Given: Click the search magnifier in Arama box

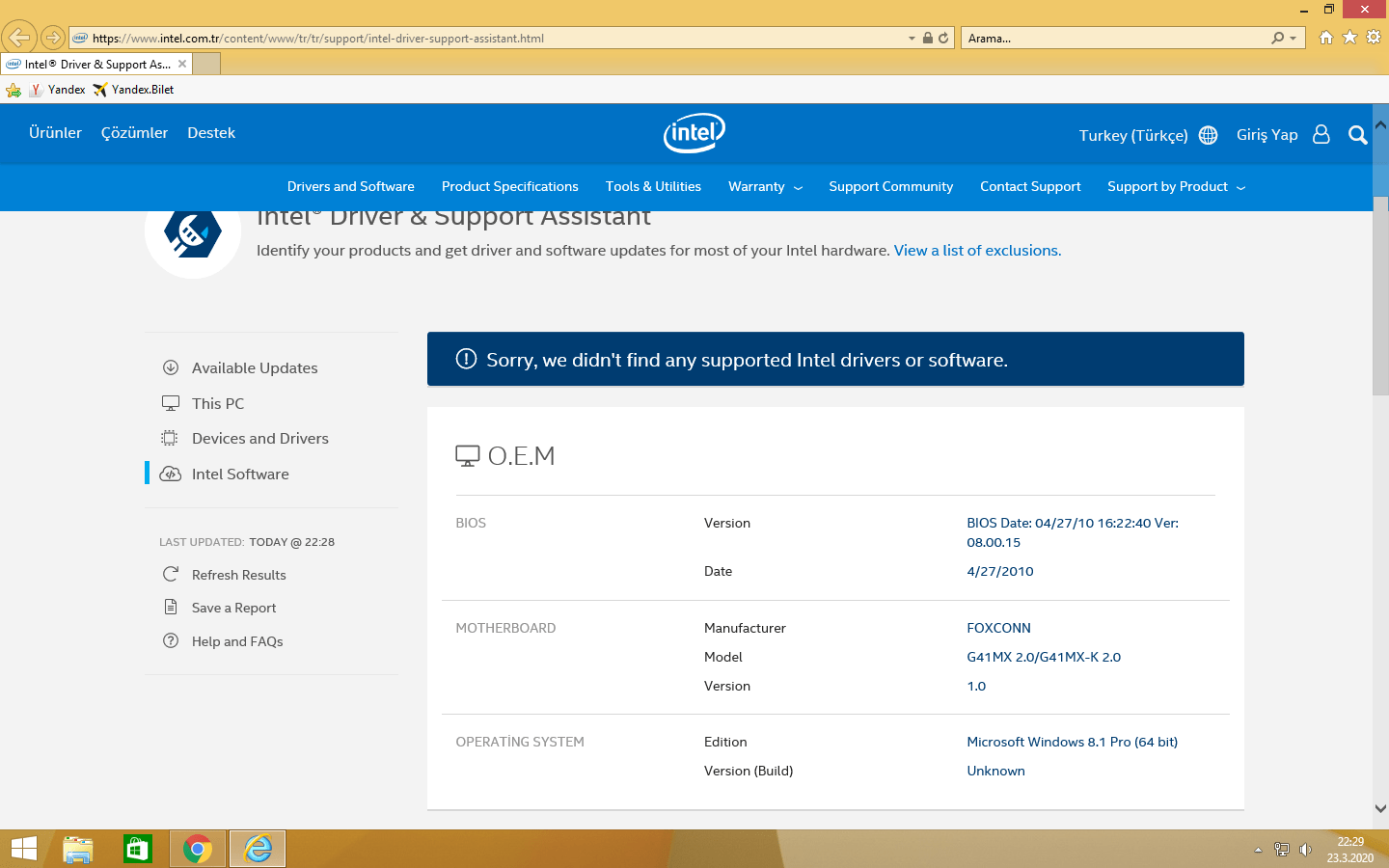Looking at the screenshot, I should click(1278, 39).
